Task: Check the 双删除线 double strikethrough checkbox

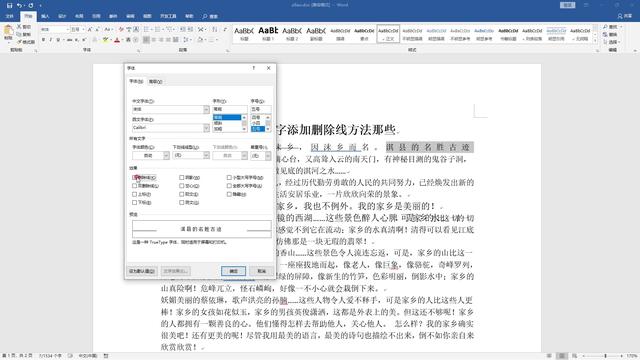Action: coord(135,186)
